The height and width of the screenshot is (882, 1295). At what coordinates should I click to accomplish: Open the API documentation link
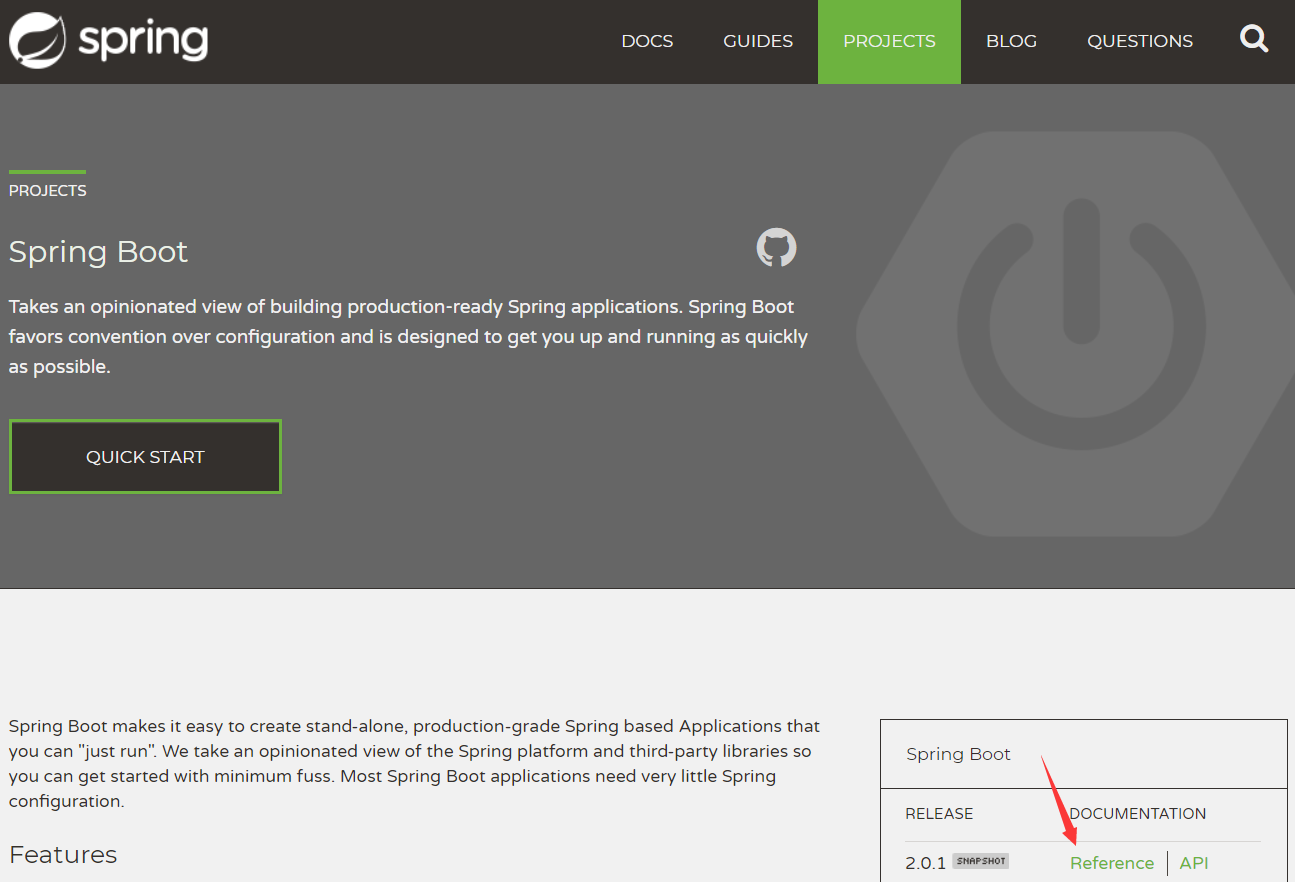[x=1194, y=862]
